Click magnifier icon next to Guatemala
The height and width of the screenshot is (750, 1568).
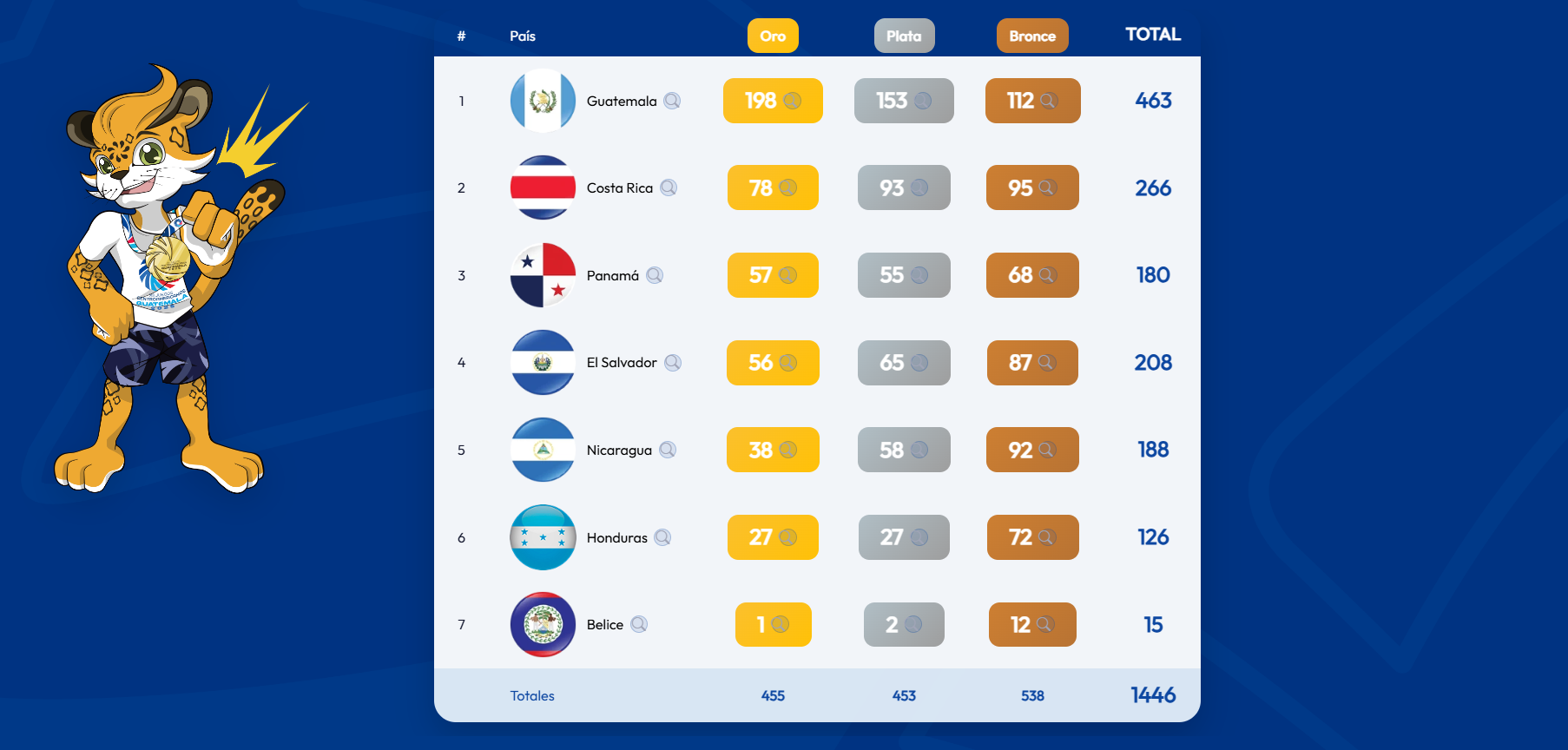672,101
